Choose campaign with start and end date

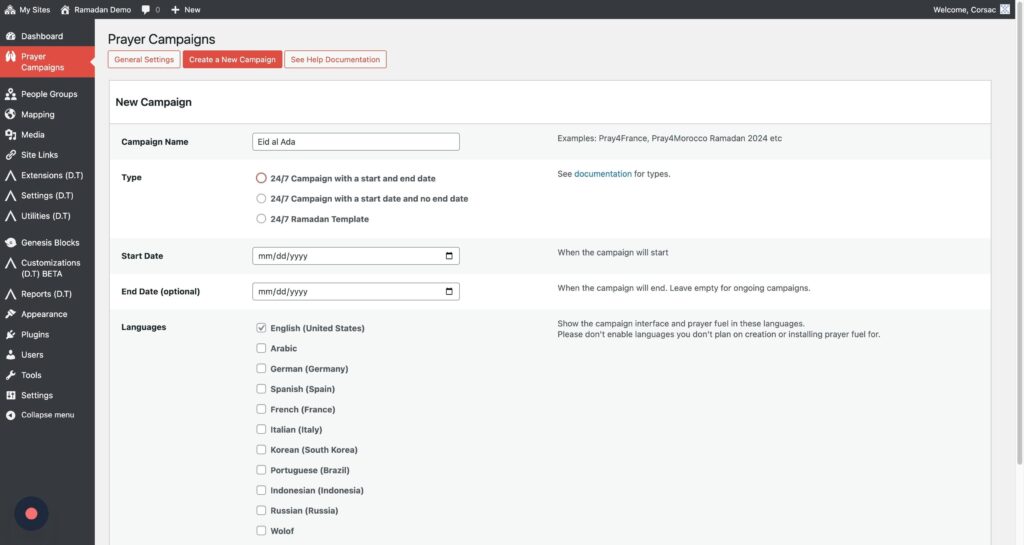coord(261,178)
